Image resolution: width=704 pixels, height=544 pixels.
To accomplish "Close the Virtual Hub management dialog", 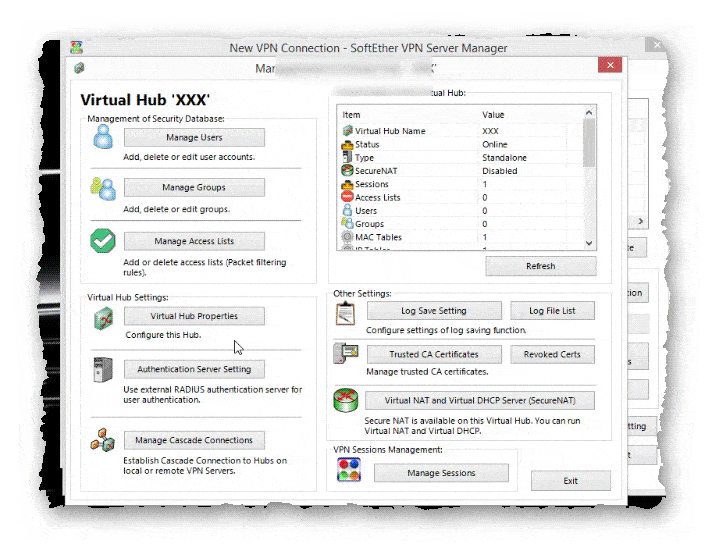I will pyautogui.click(x=610, y=65).
